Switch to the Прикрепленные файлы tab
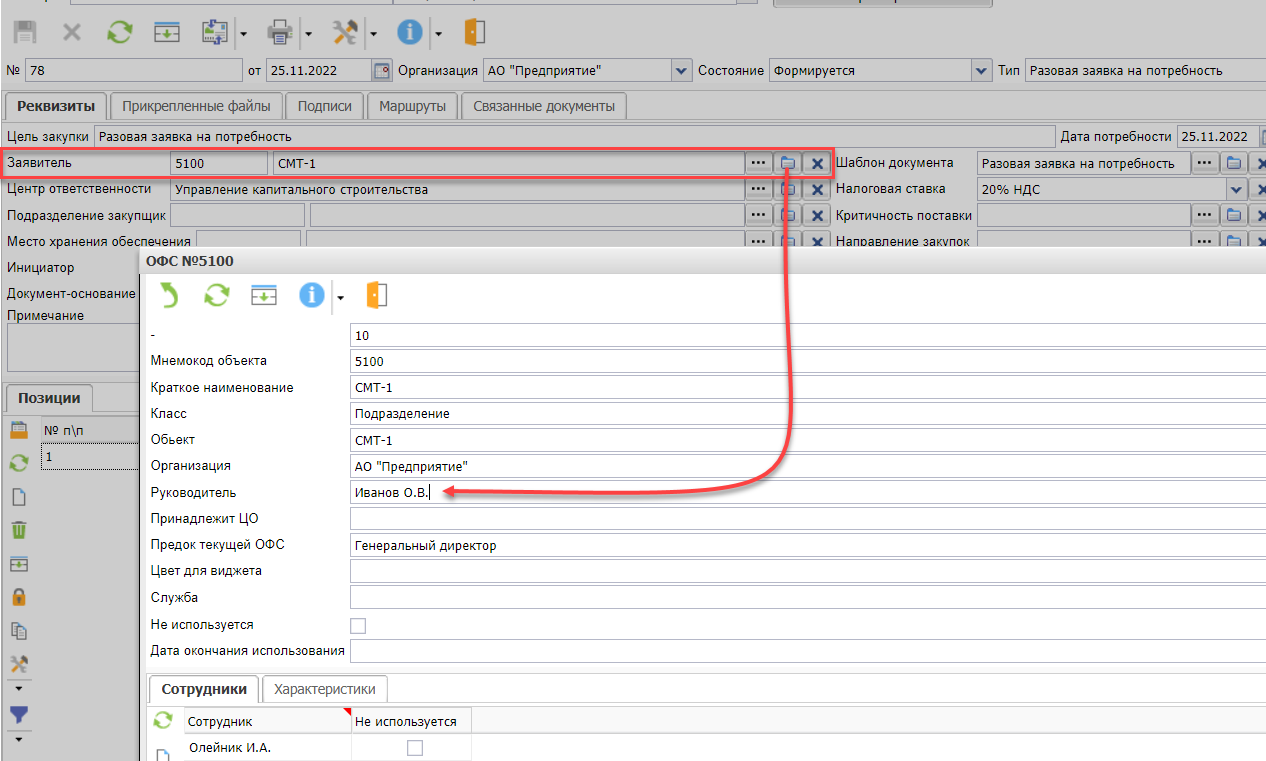Image resolution: width=1266 pixels, height=761 pixels. tap(196, 106)
